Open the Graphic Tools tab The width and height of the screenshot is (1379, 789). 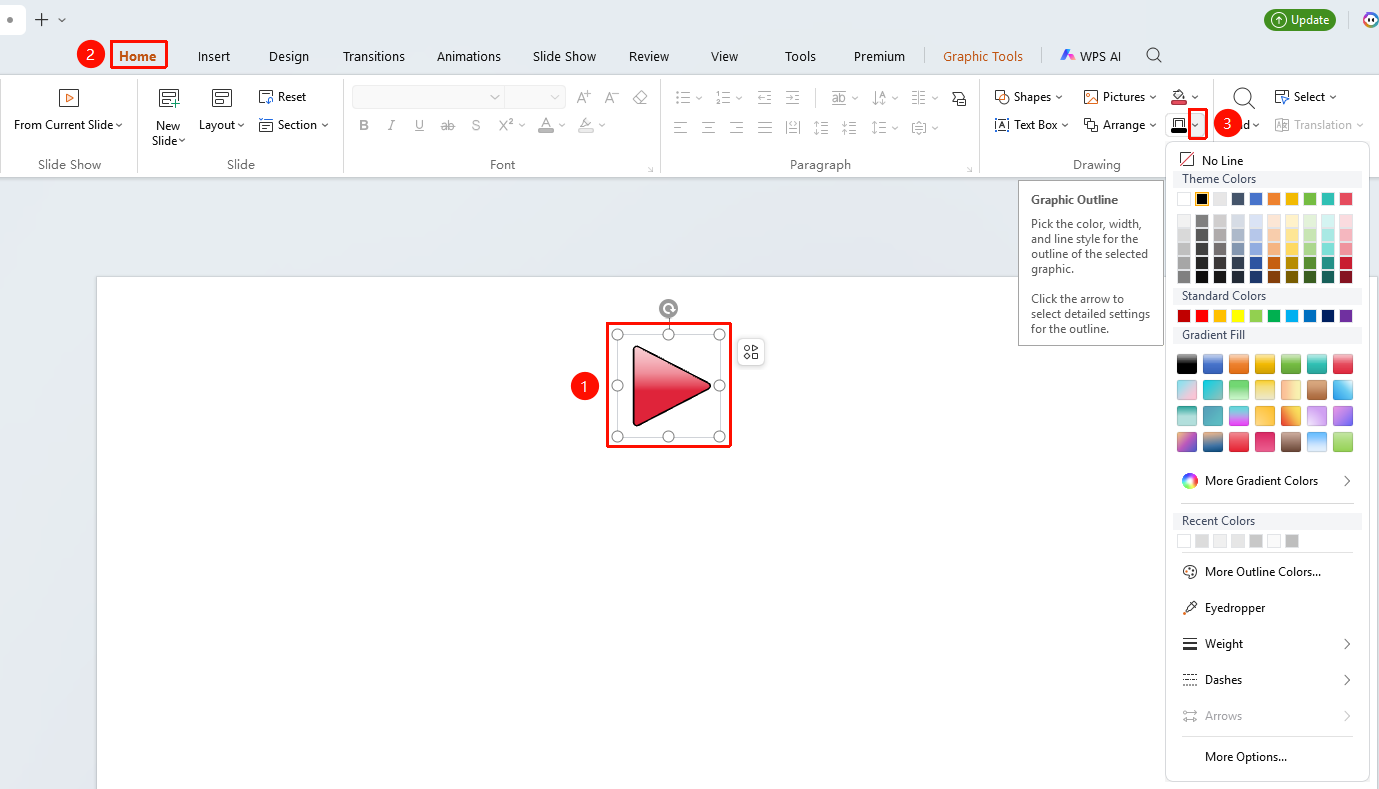983,56
